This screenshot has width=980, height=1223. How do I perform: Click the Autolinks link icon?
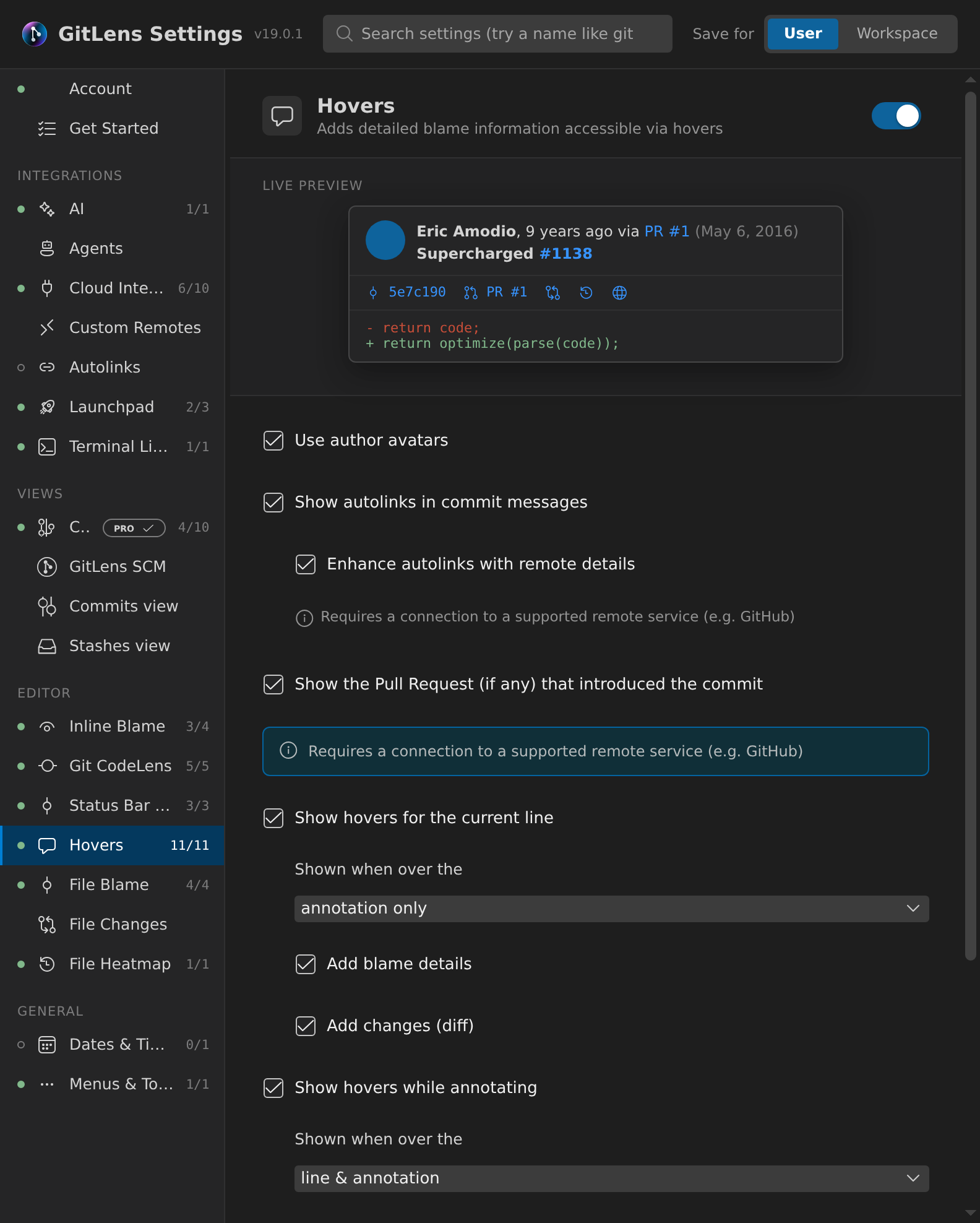point(47,367)
